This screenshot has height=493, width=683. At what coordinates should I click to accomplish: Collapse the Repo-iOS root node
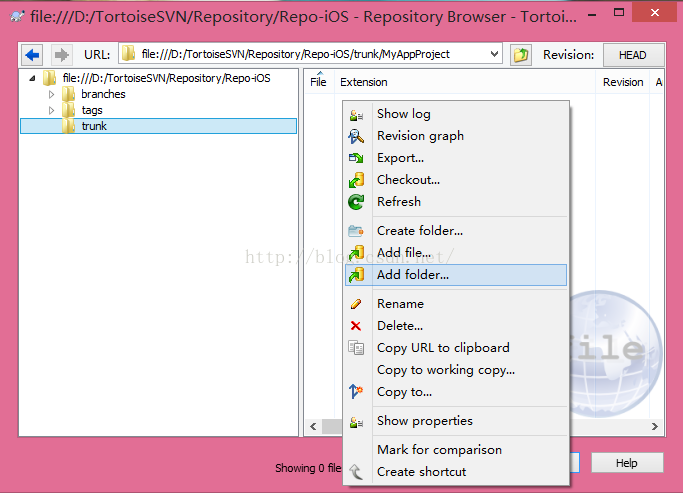tap(32, 79)
